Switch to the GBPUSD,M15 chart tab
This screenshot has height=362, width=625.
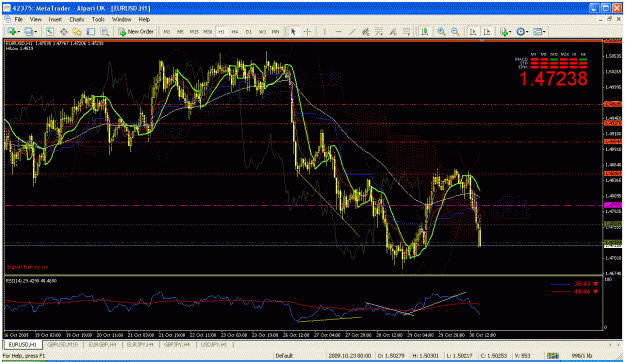click(x=63, y=344)
